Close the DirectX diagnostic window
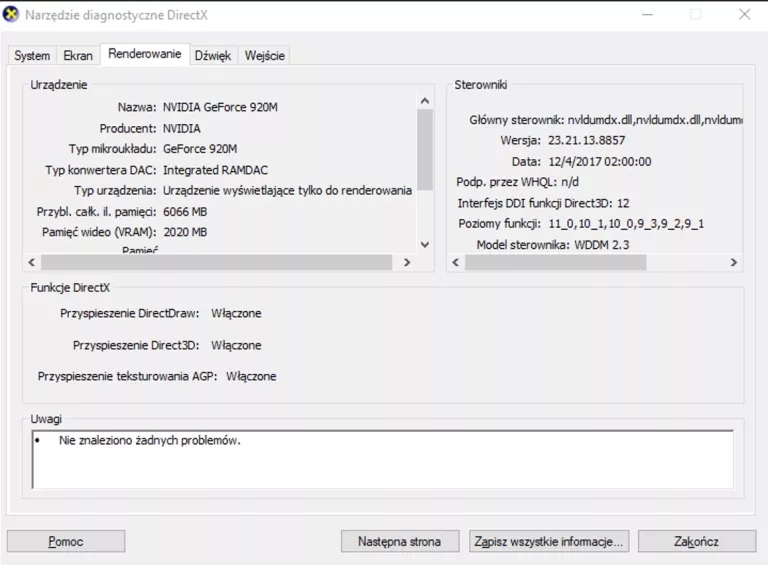The image size is (768, 565). point(744,15)
